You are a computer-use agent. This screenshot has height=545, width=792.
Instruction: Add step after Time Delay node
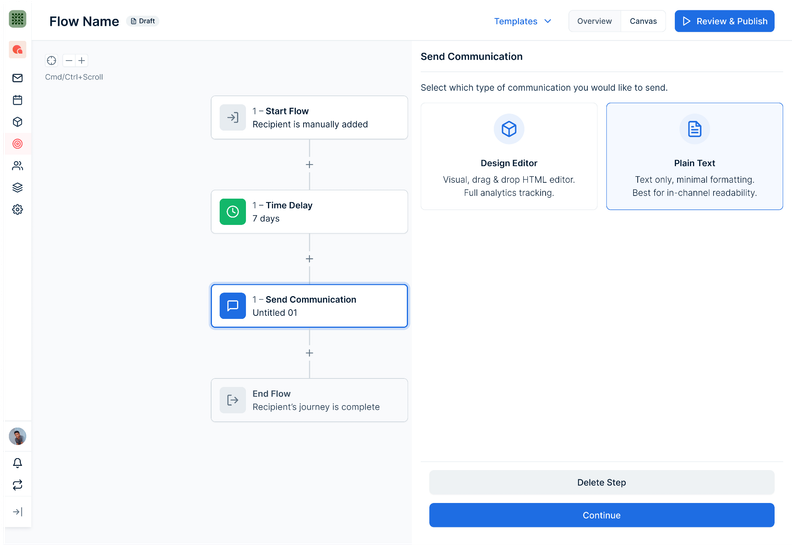pyautogui.click(x=310, y=259)
